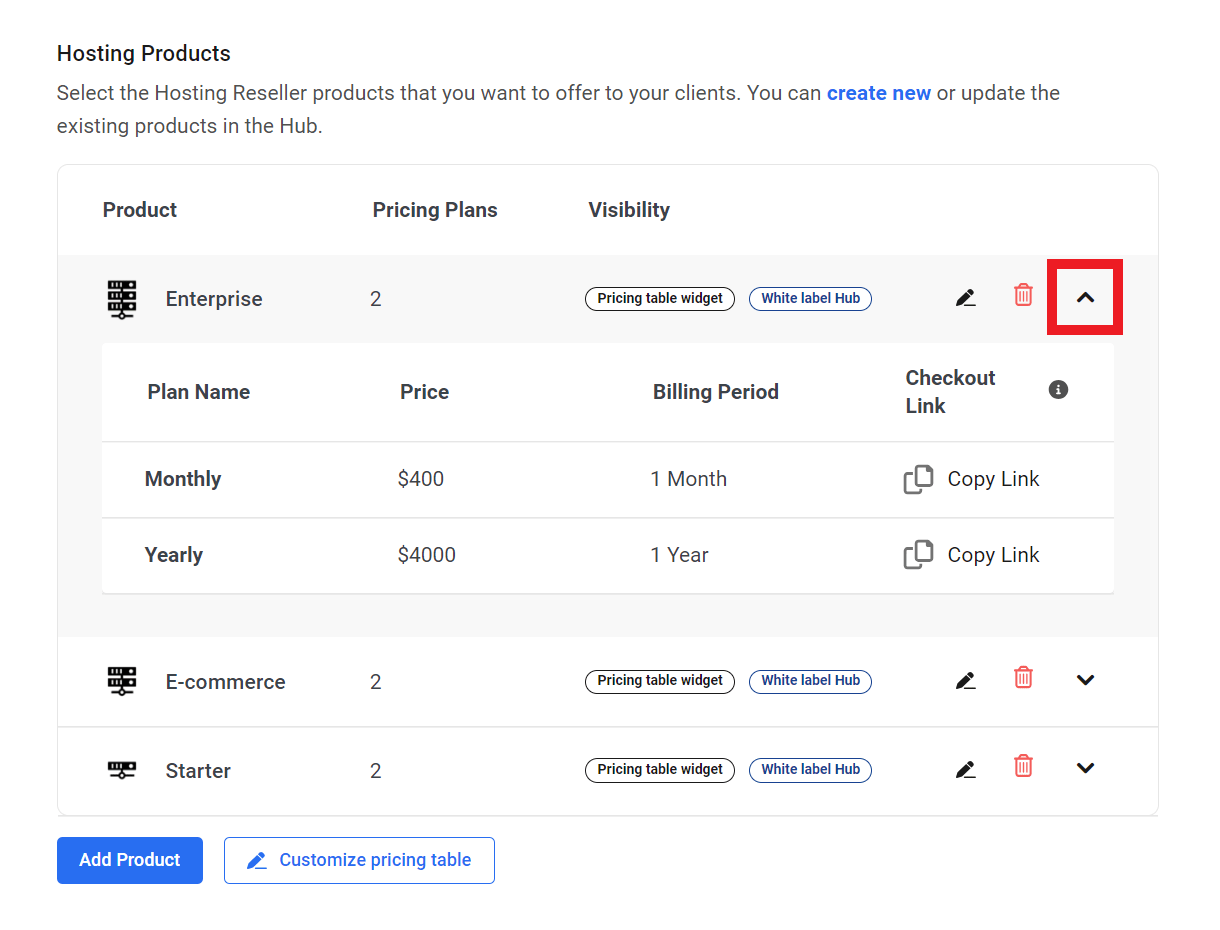Image resolution: width=1220 pixels, height=930 pixels.
Task: Select the E-commerce product name
Action: tap(226, 682)
